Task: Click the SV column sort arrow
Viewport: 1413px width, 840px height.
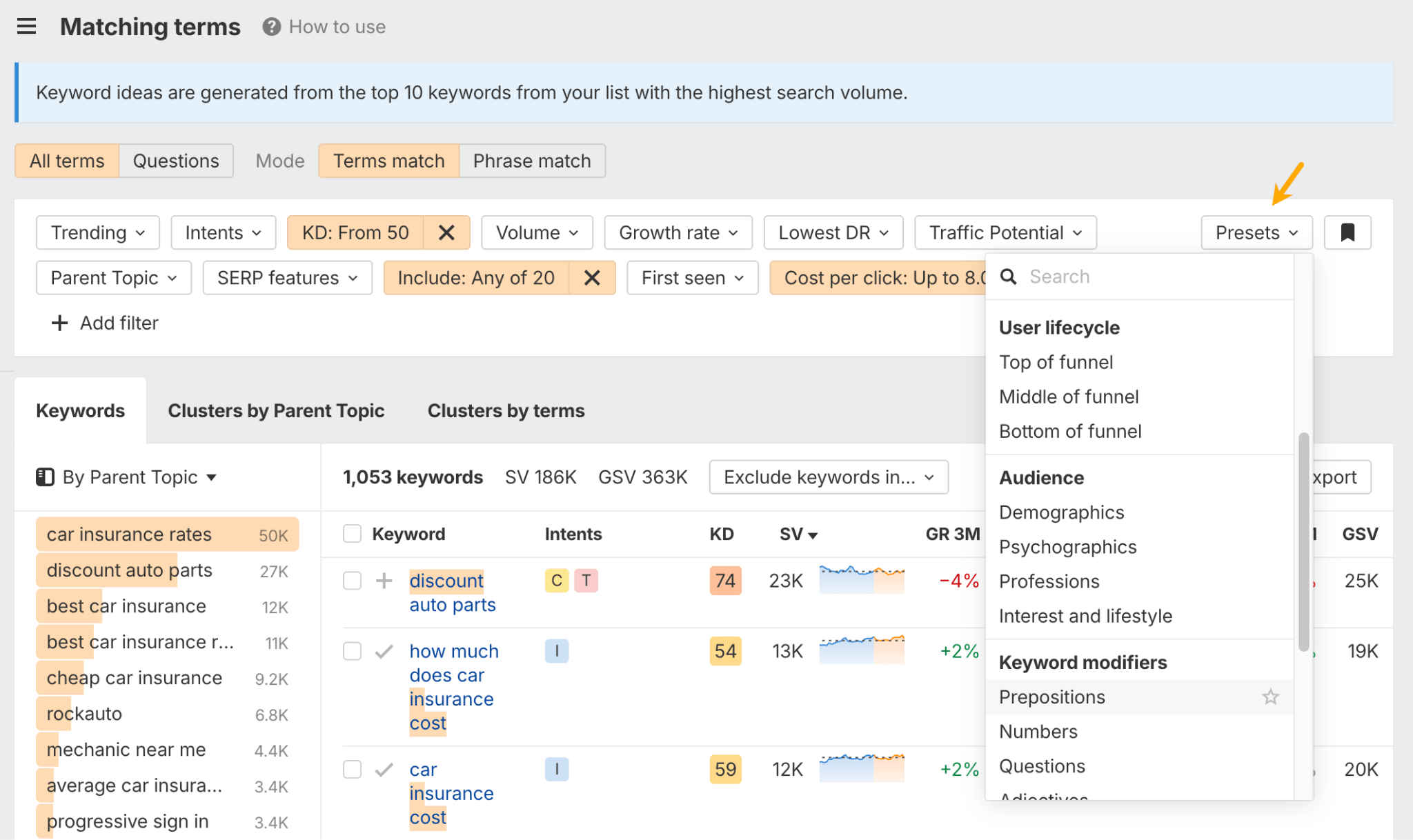Action: coord(813,534)
